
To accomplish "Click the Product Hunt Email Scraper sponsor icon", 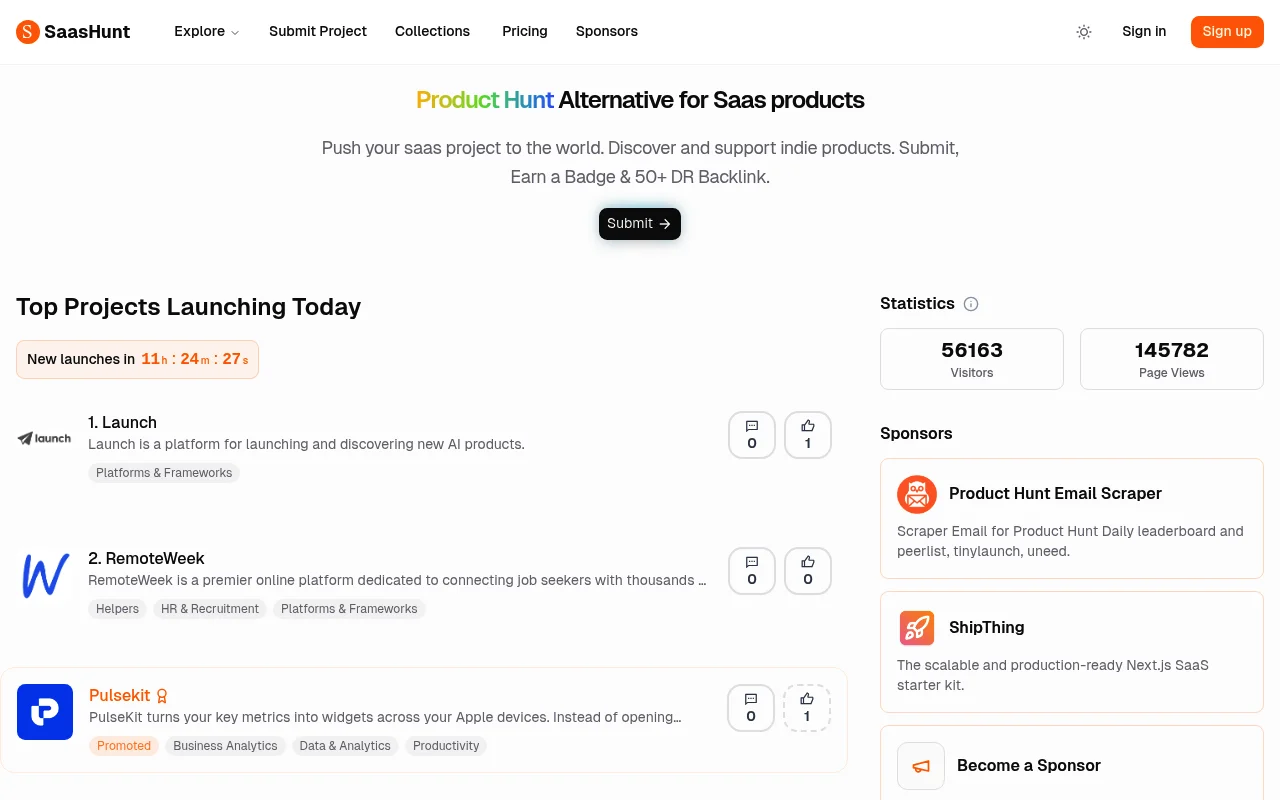I will pyautogui.click(x=917, y=494).
